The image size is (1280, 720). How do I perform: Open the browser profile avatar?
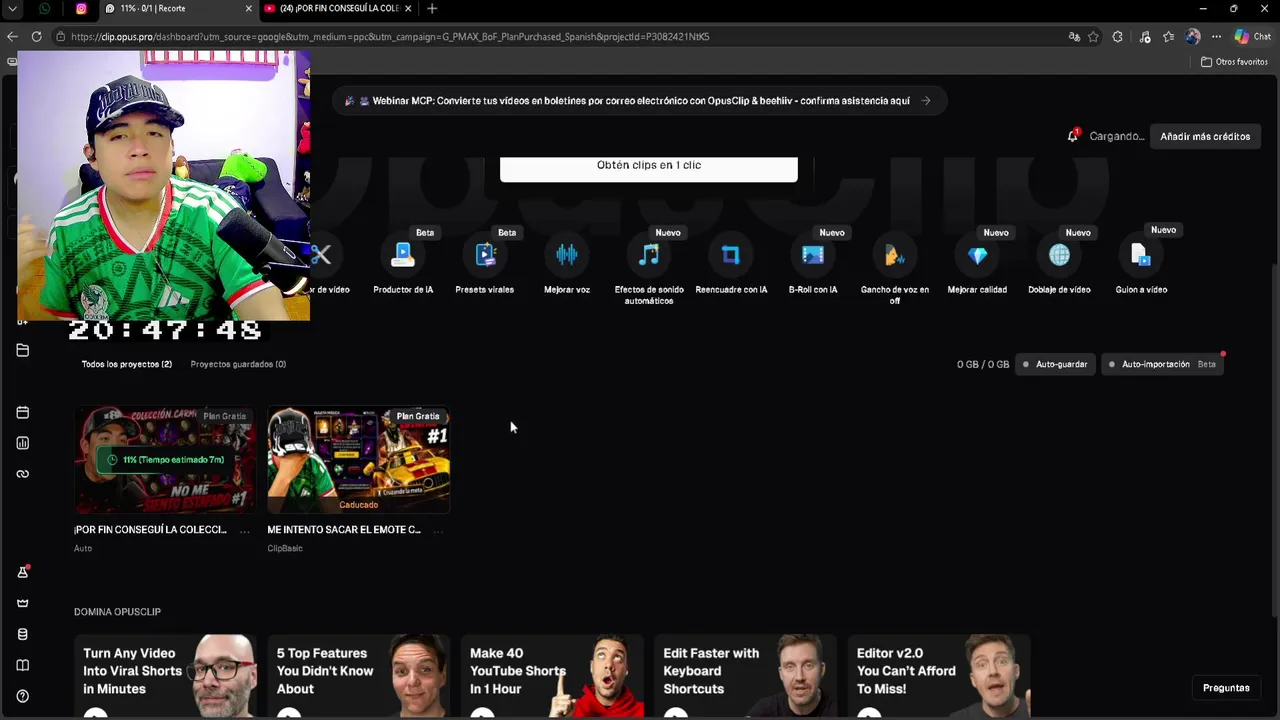(x=1192, y=37)
